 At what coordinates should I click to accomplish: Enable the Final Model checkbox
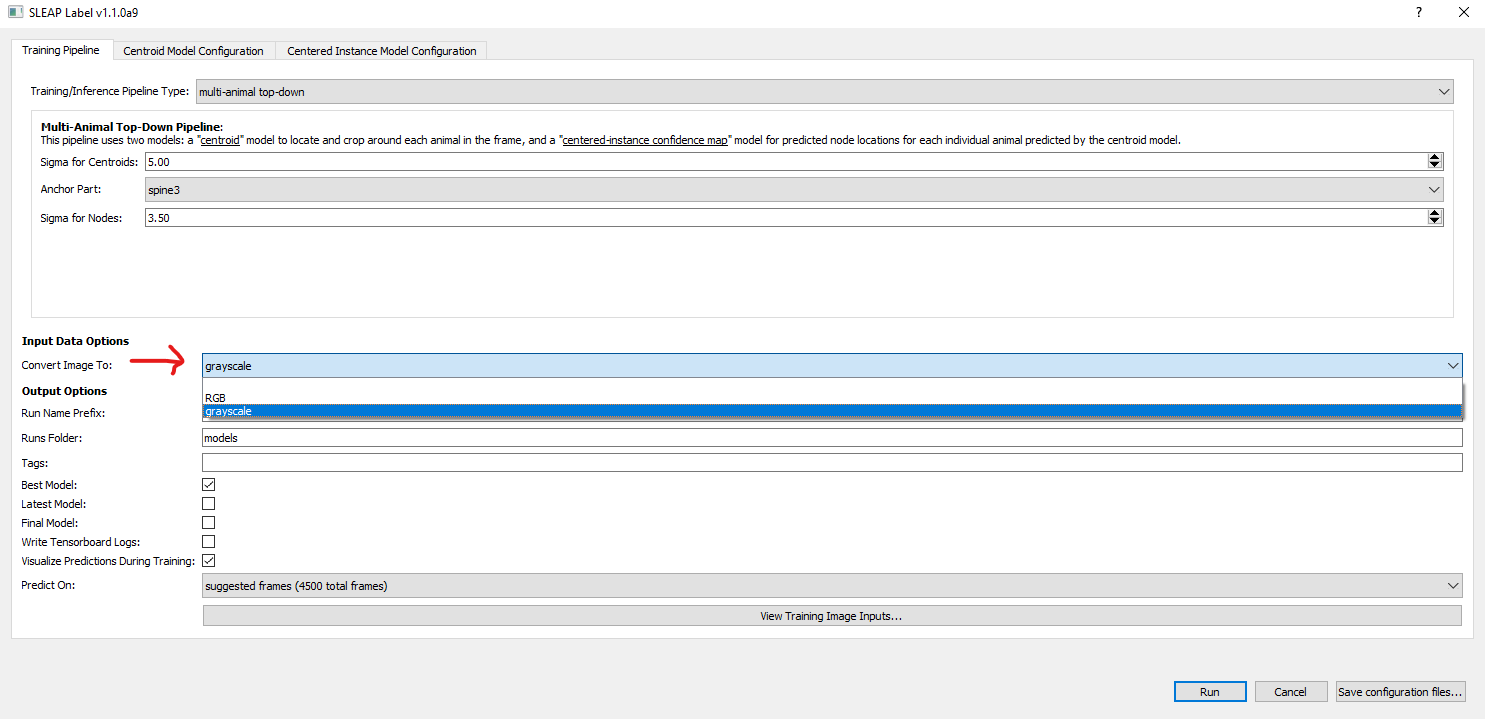click(x=208, y=522)
